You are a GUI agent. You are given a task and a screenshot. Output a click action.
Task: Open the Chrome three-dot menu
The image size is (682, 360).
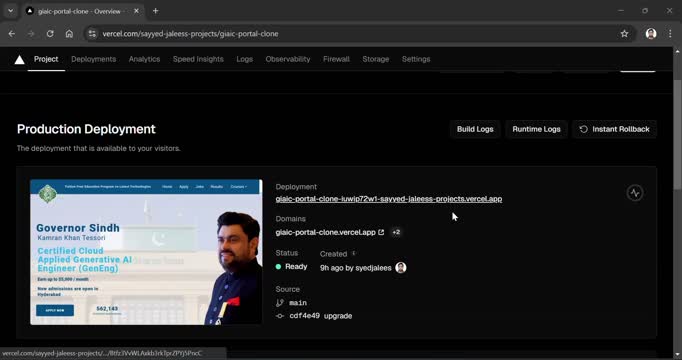tap(670, 33)
